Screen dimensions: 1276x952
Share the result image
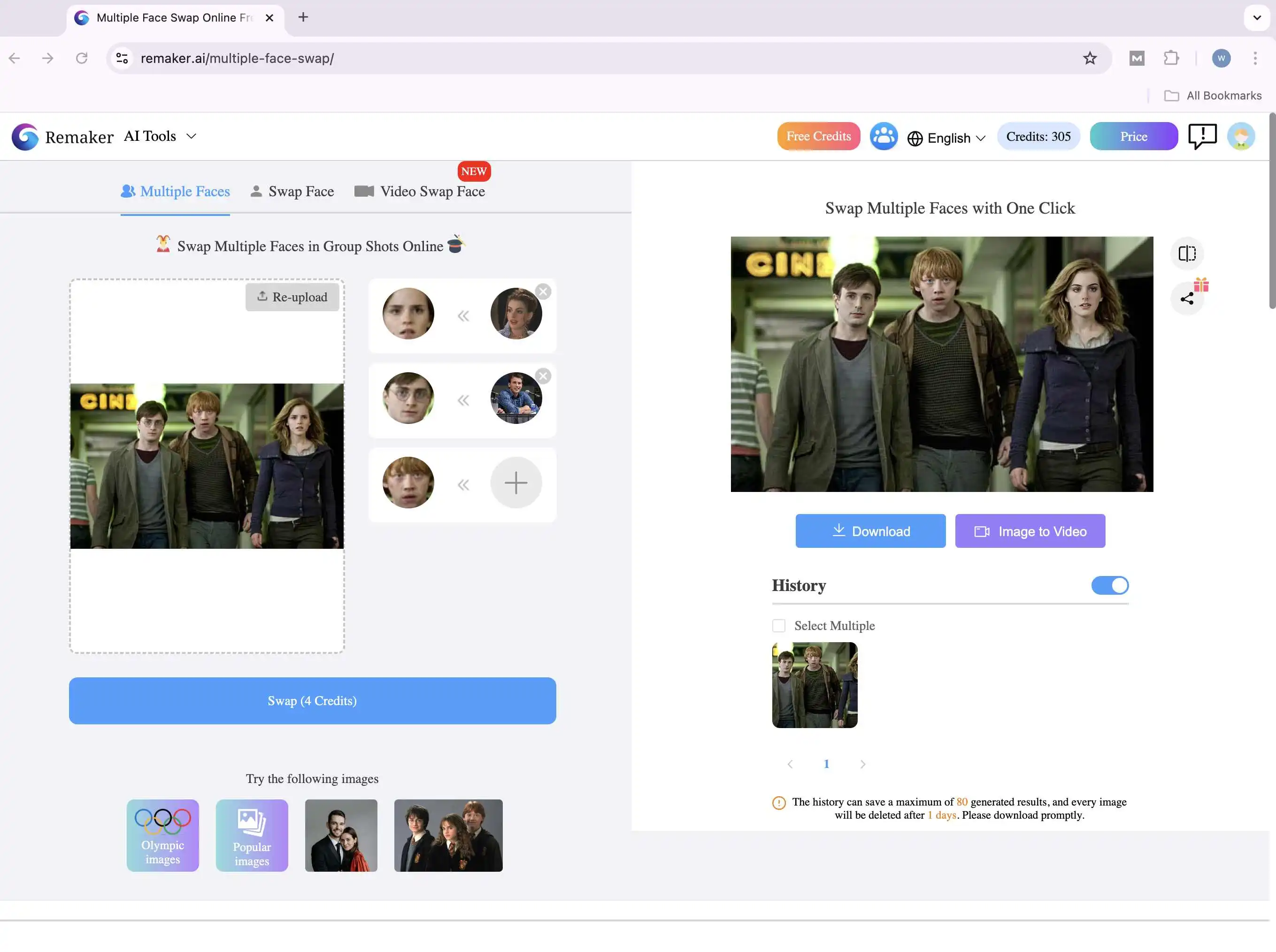point(1187,299)
